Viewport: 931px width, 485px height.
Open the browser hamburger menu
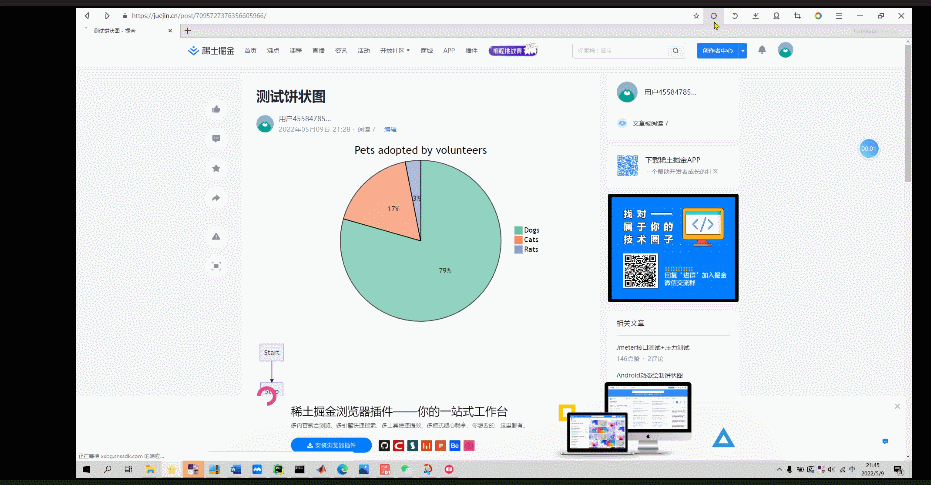pyautogui.click(x=839, y=16)
